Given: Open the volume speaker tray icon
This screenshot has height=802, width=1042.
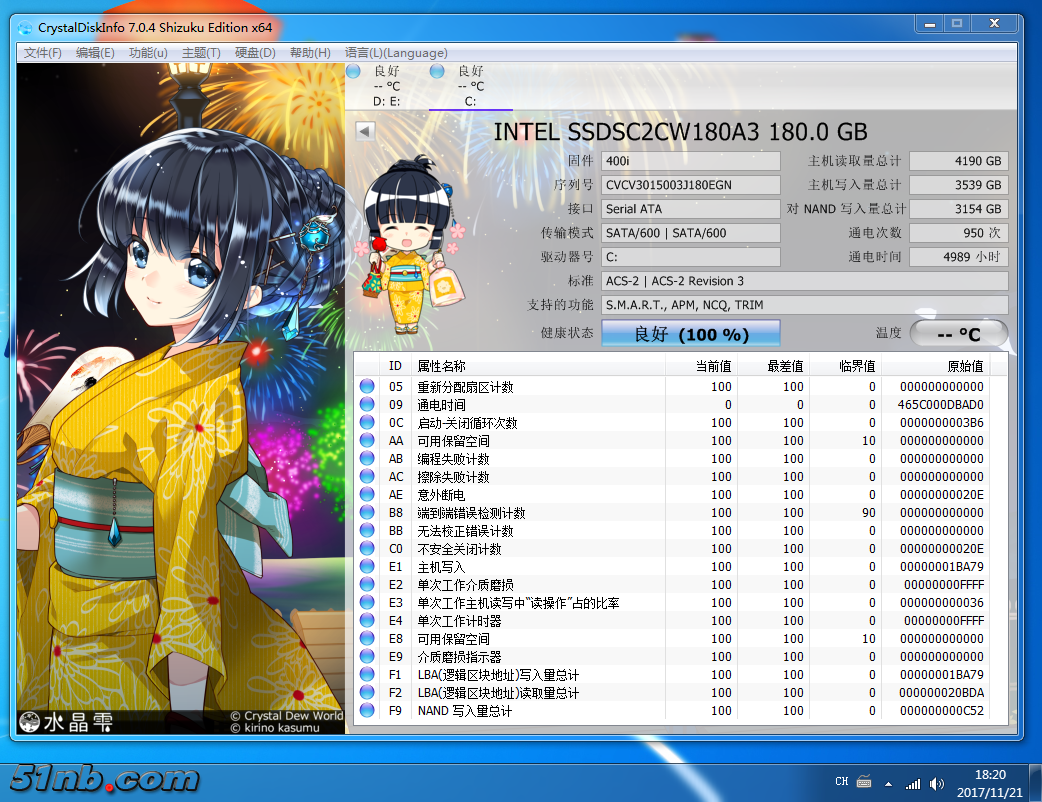Looking at the screenshot, I should tap(936, 783).
